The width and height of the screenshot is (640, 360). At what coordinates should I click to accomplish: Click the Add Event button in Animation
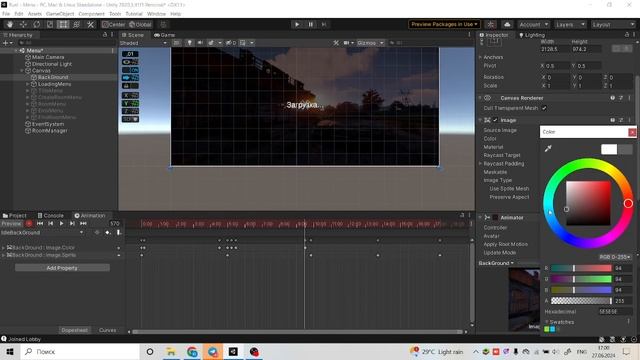[x=118, y=232]
